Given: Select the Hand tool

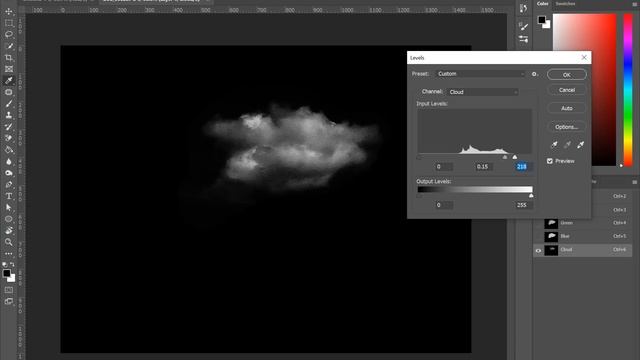Looking at the screenshot, I should coord(9,230).
